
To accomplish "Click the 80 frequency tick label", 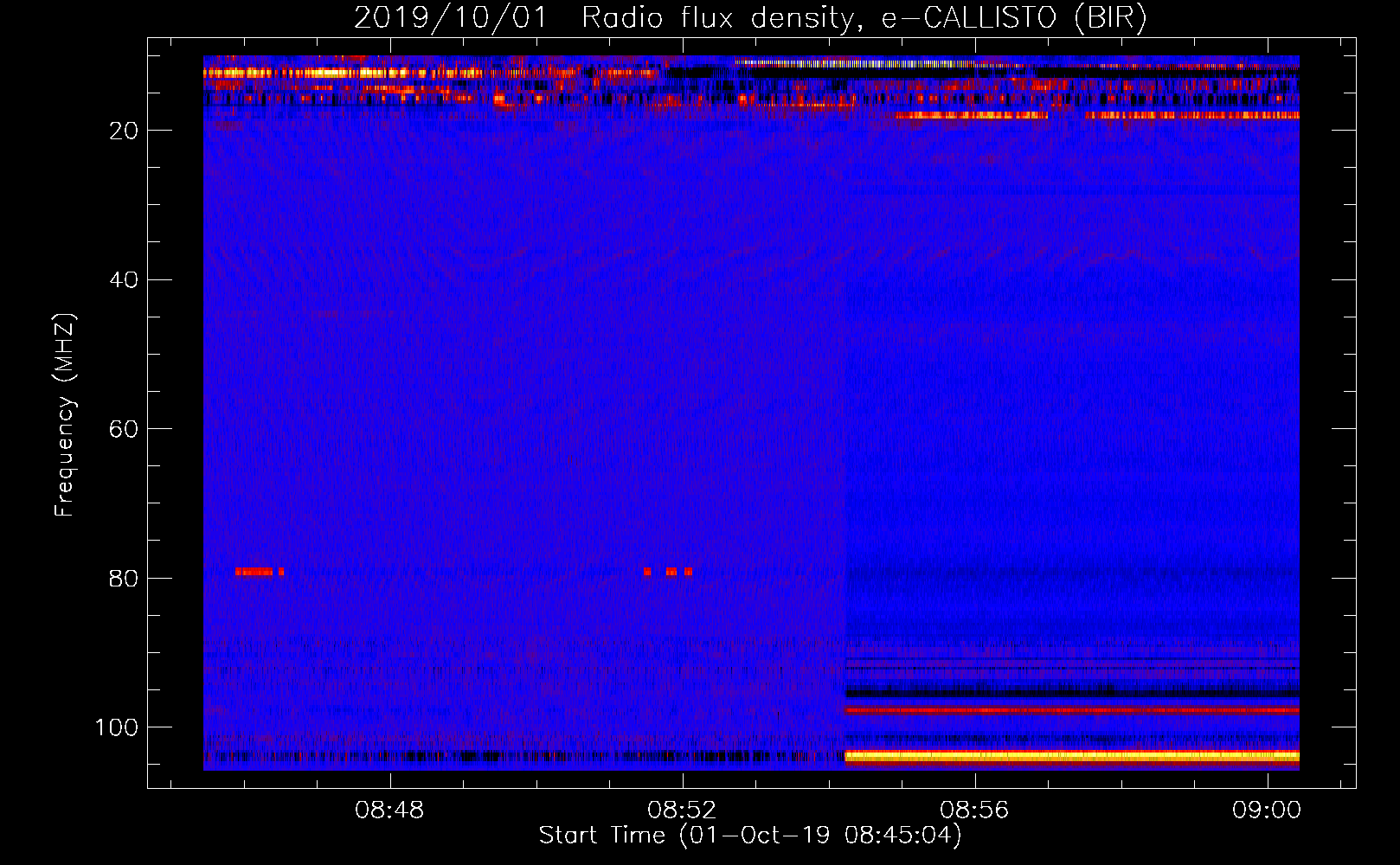I will point(125,578).
